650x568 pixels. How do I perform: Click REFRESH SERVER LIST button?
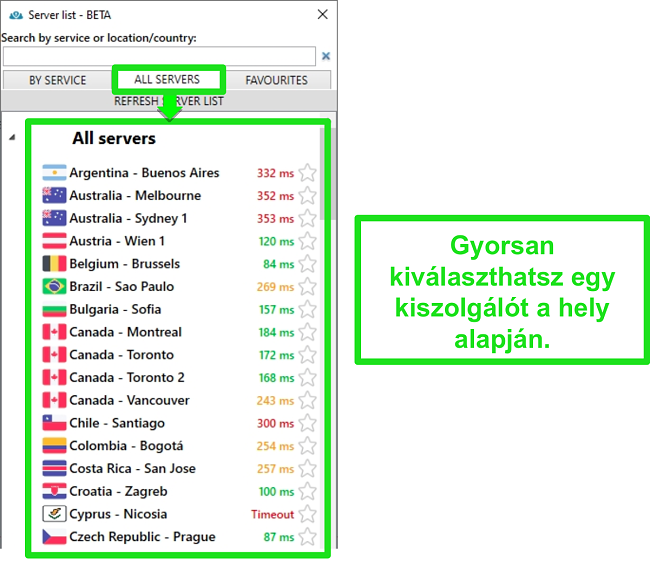point(169,101)
